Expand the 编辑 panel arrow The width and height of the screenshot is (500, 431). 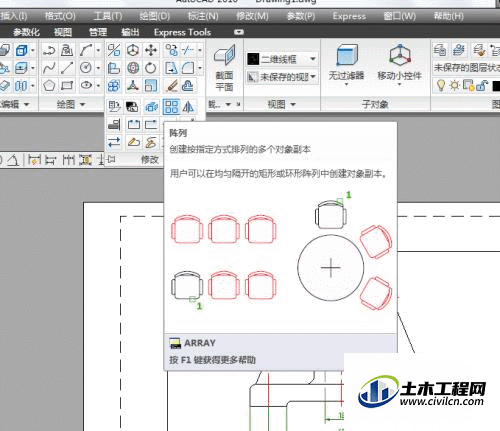(x=26, y=105)
